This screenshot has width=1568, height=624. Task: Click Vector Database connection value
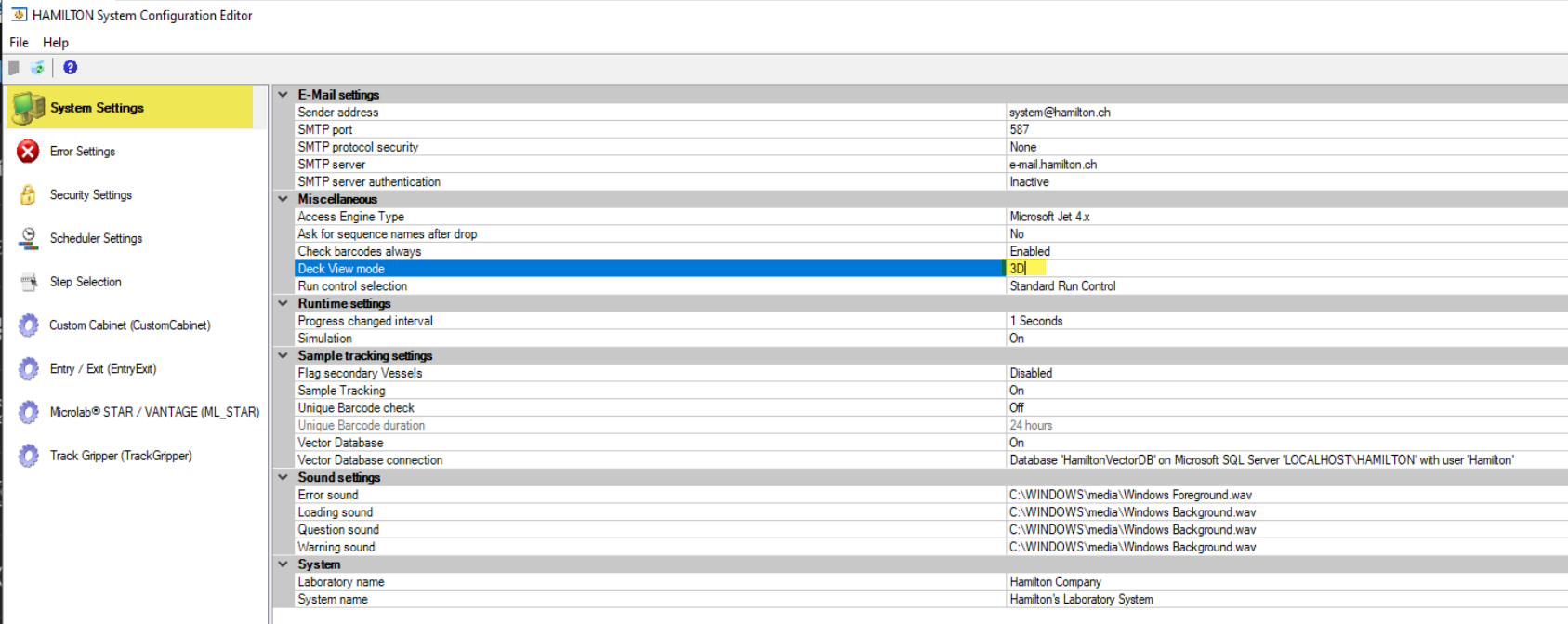(1286, 460)
